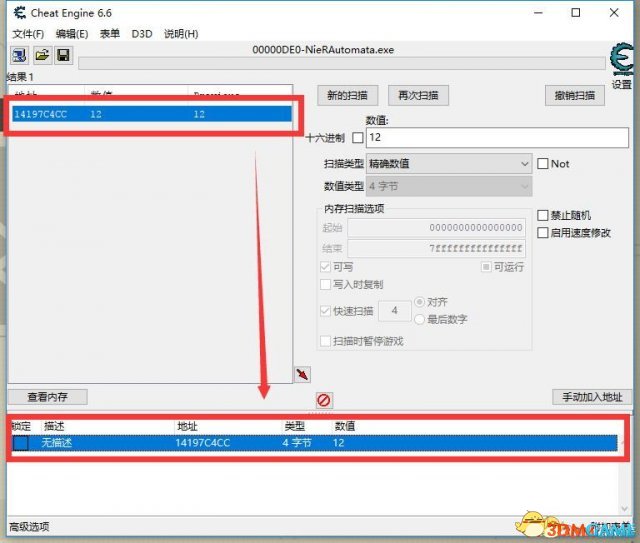640x543 pixels.
Task: Click the 撤销扫描 button
Action: (x=575, y=96)
